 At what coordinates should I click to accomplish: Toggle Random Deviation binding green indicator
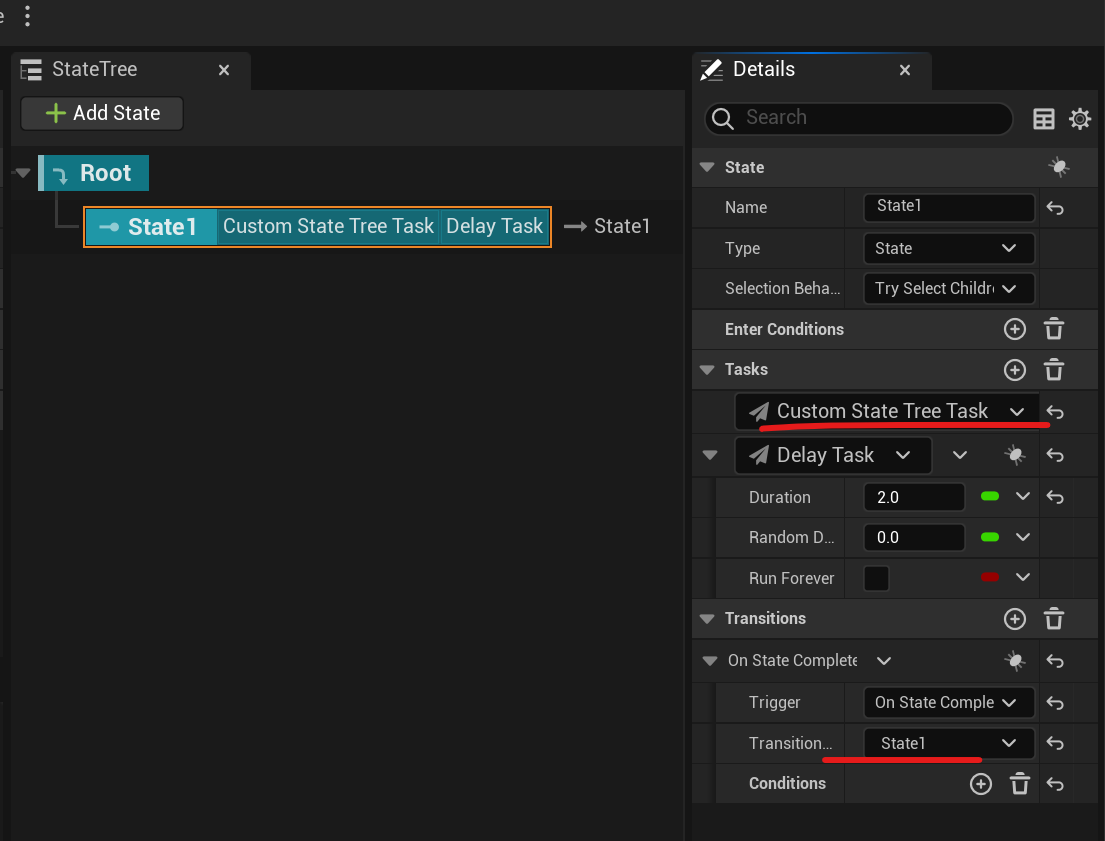click(x=990, y=537)
